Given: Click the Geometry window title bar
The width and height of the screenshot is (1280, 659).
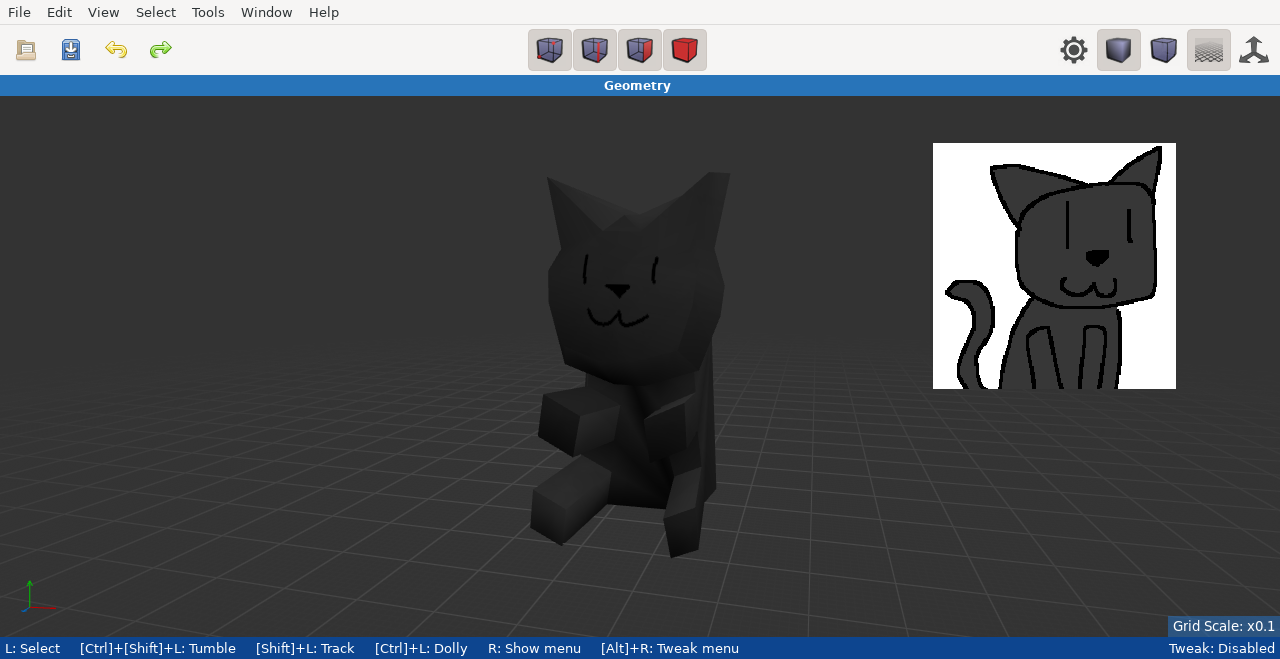Looking at the screenshot, I should 637,86.
